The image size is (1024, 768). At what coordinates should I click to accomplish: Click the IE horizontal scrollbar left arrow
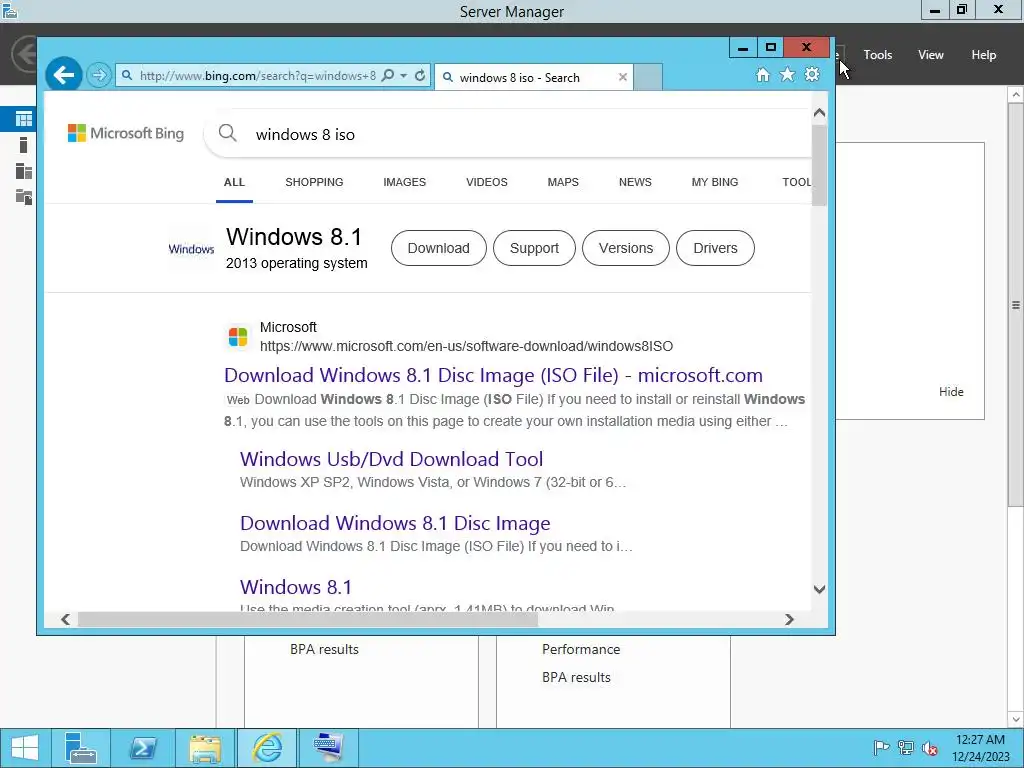pos(65,619)
